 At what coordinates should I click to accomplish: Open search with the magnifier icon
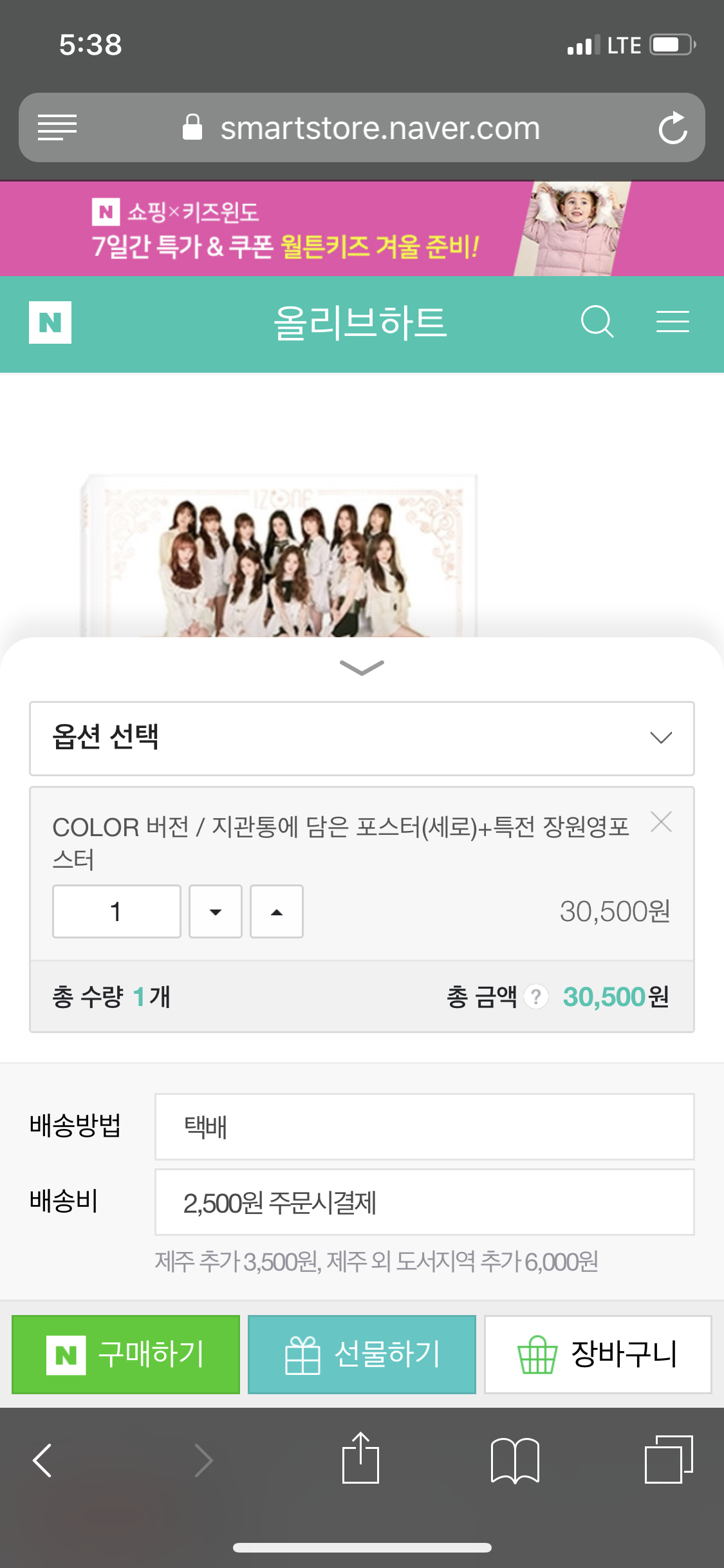click(597, 321)
